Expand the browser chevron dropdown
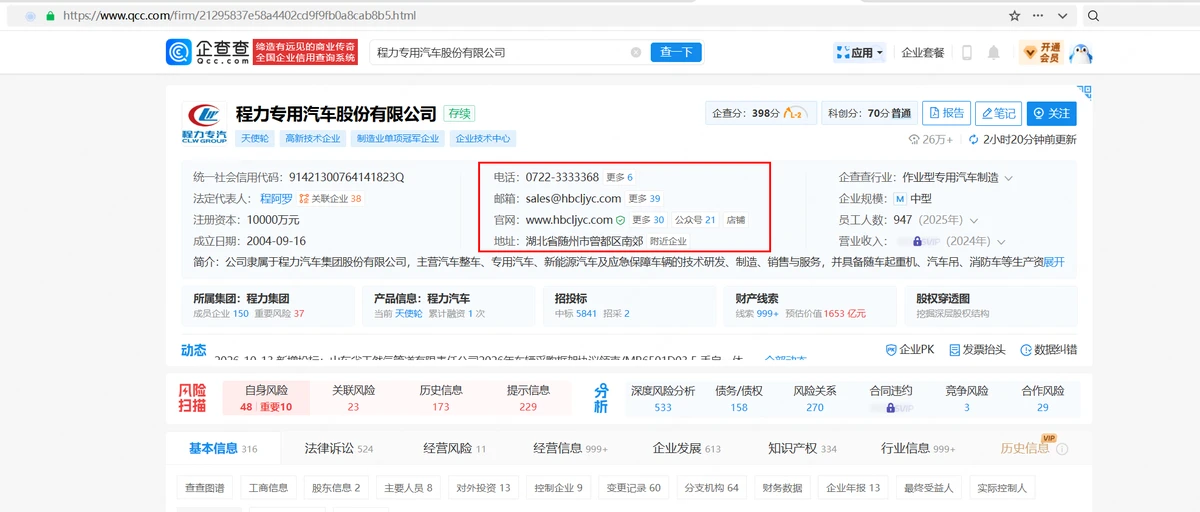Screen dimensions: 1200x512 click(1063, 16)
